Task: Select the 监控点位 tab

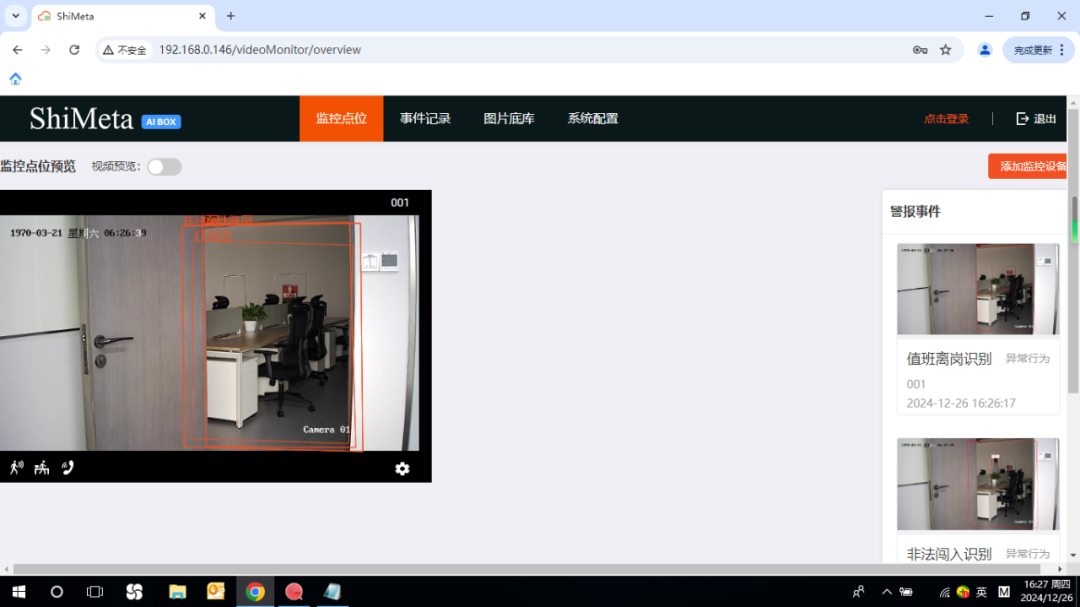Action: click(x=341, y=119)
